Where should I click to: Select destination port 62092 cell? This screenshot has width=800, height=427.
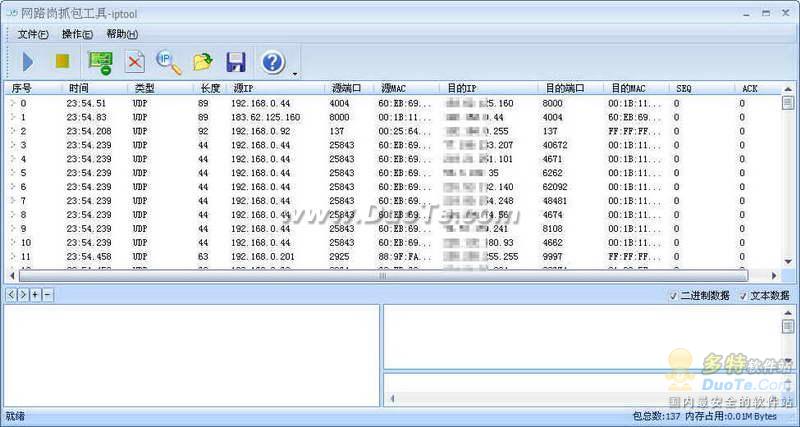point(555,187)
